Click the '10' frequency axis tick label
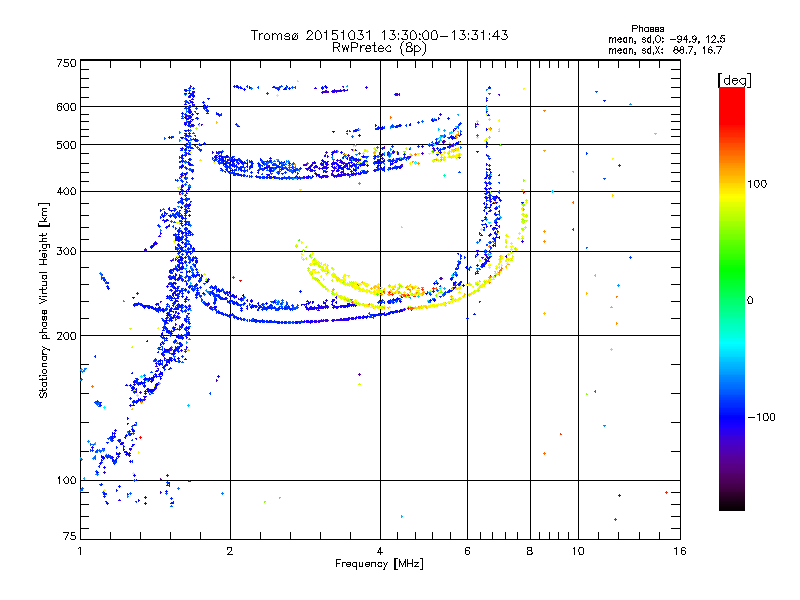The height and width of the screenshot is (600, 800). tap(578, 551)
